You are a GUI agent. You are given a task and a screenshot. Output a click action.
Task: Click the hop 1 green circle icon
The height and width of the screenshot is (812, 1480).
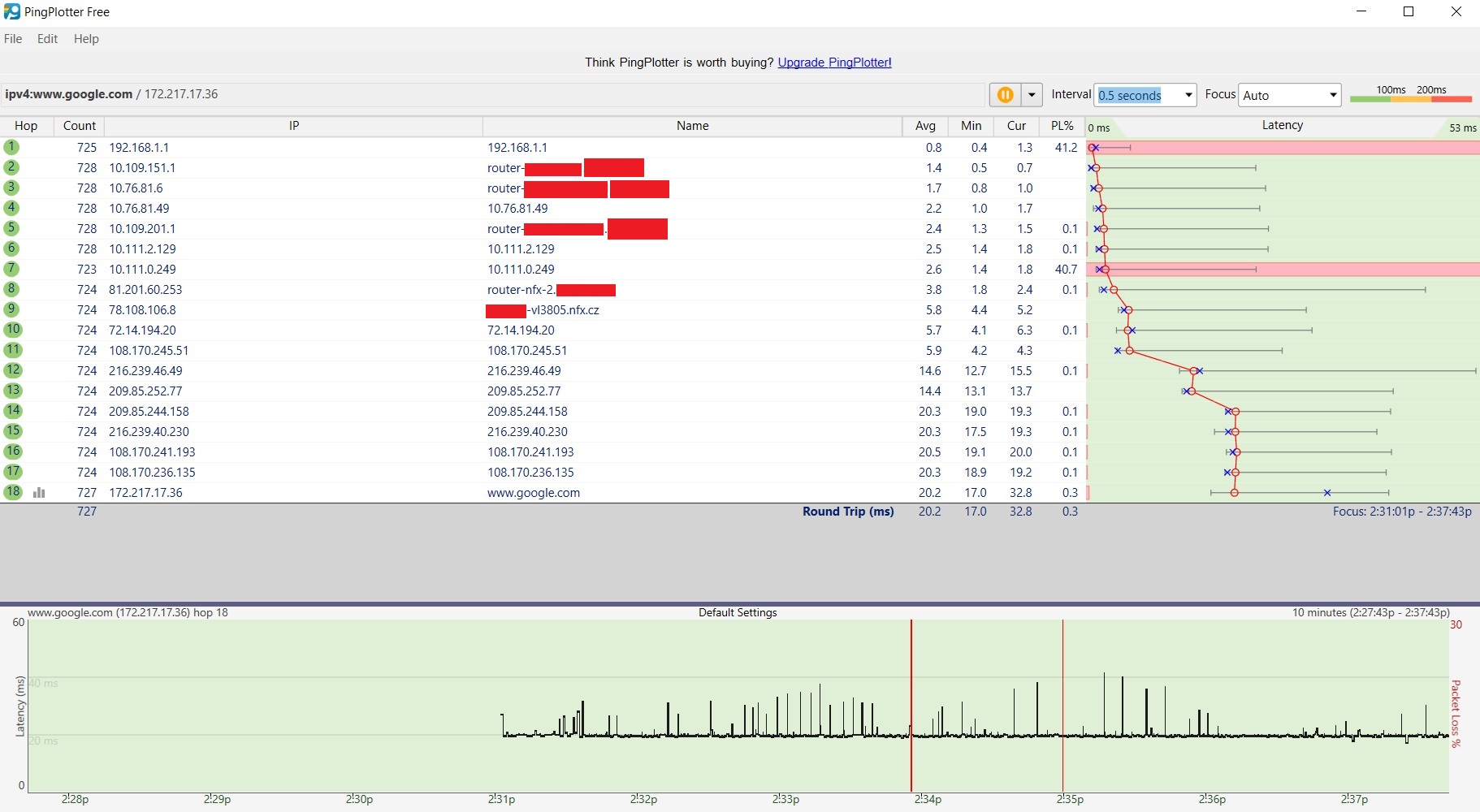pyautogui.click(x=11, y=147)
